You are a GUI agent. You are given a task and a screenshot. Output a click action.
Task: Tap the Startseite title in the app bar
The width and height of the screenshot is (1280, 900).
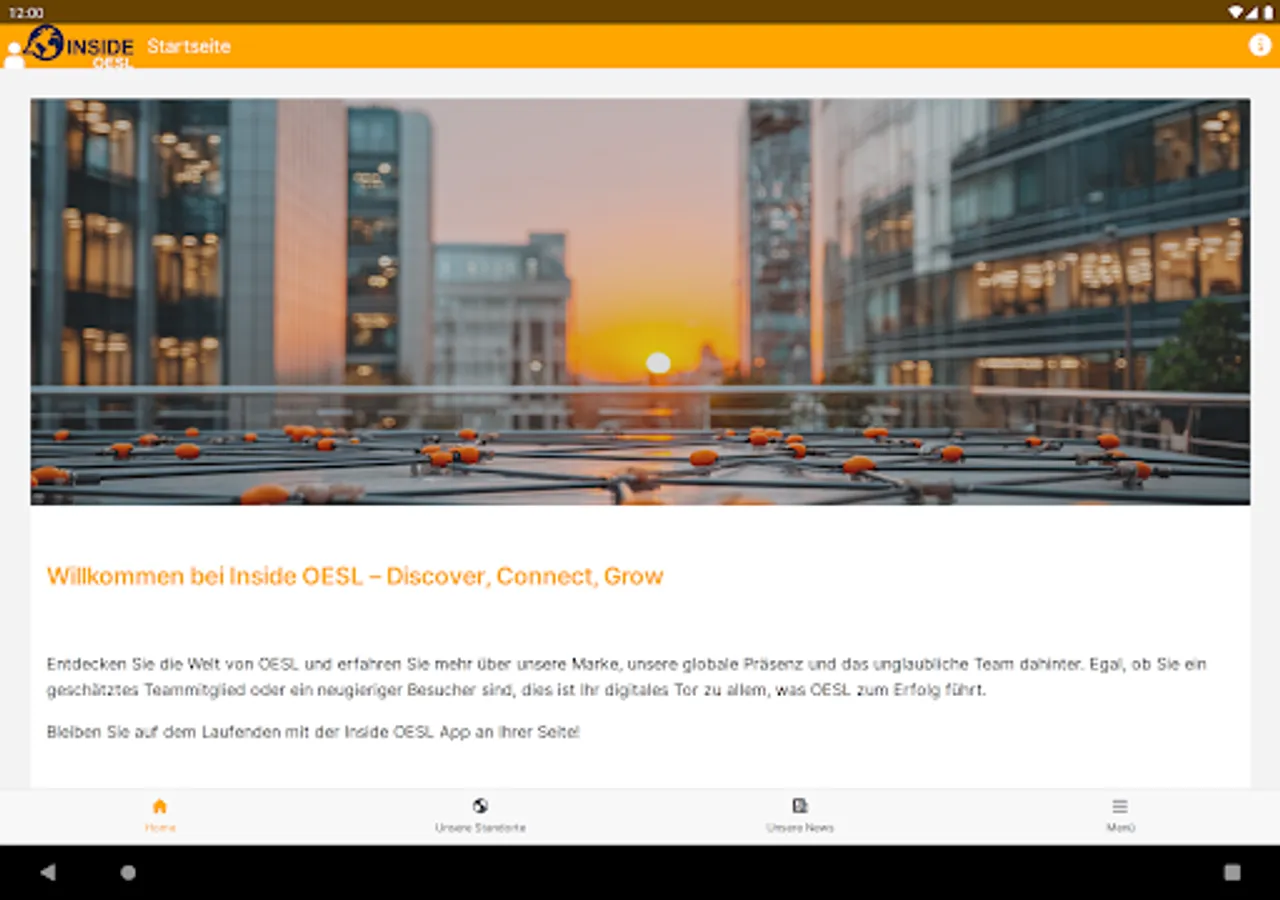pyautogui.click(x=189, y=46)
